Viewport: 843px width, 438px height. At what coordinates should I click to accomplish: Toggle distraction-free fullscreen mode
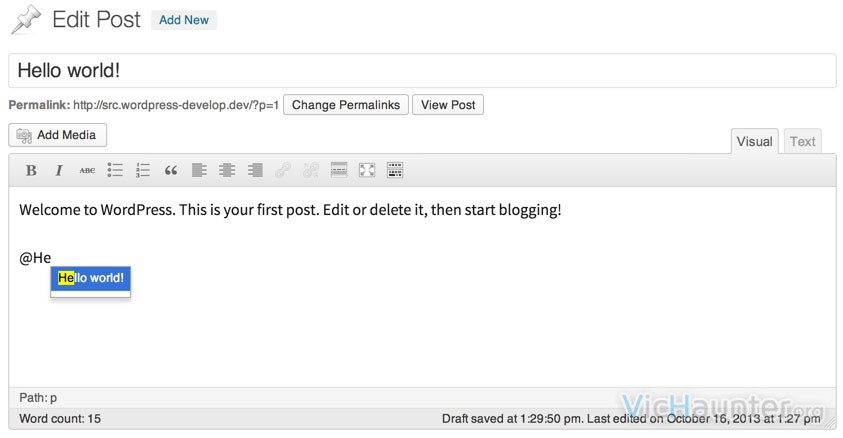tap(367, 170)
